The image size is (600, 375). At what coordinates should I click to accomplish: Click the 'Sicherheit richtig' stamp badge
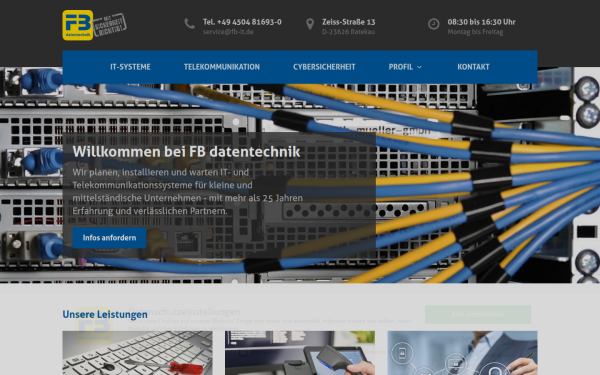110,25
